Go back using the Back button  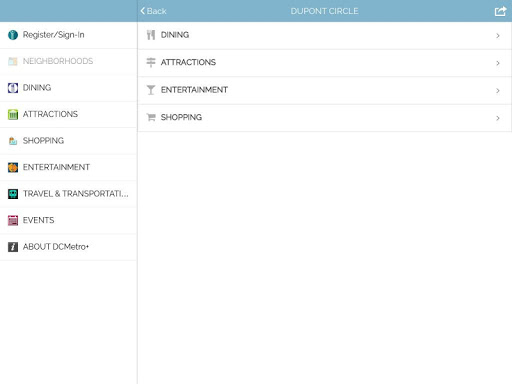click(153, 11)
